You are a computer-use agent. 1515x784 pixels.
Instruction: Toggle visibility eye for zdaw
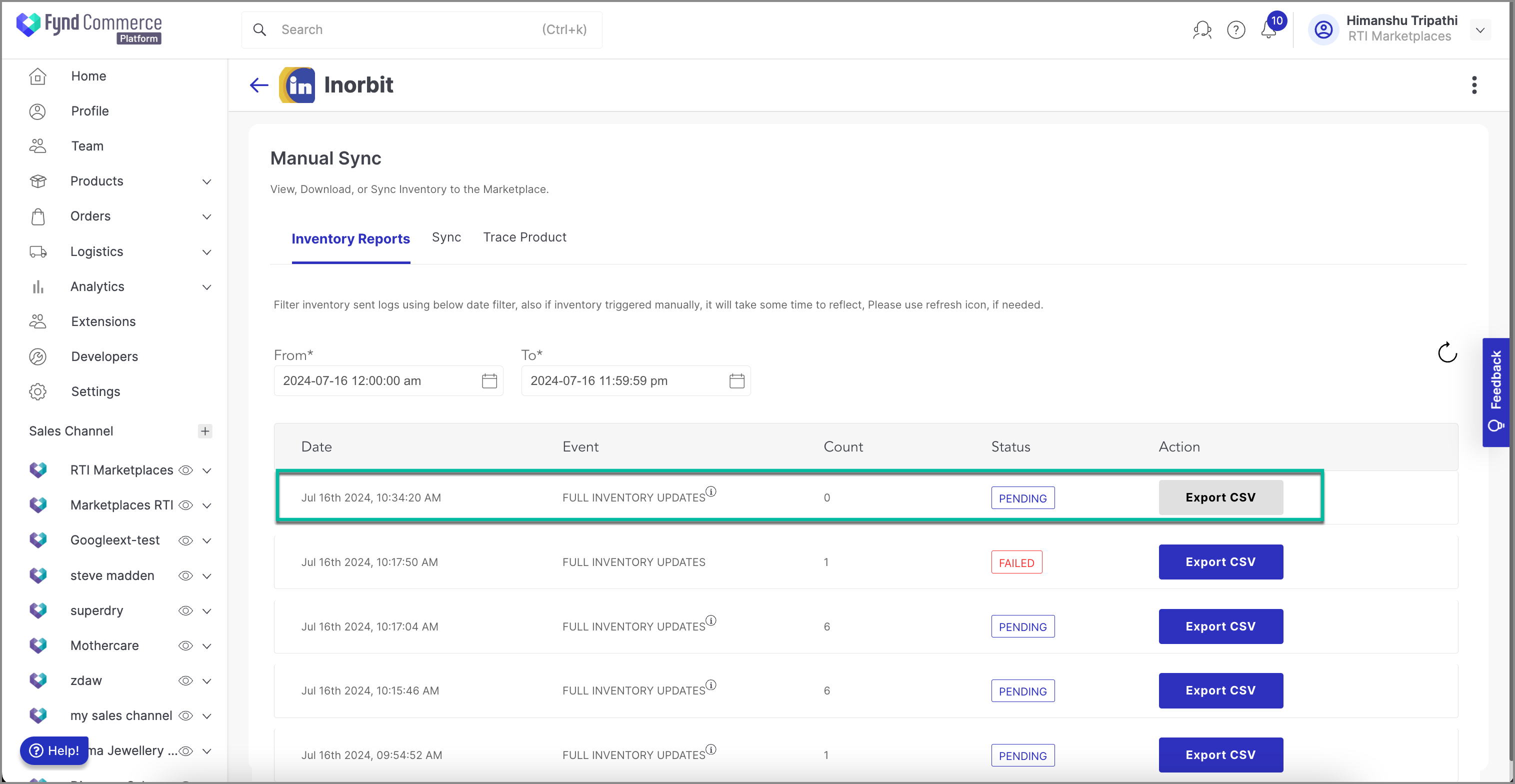coord(185,680)
